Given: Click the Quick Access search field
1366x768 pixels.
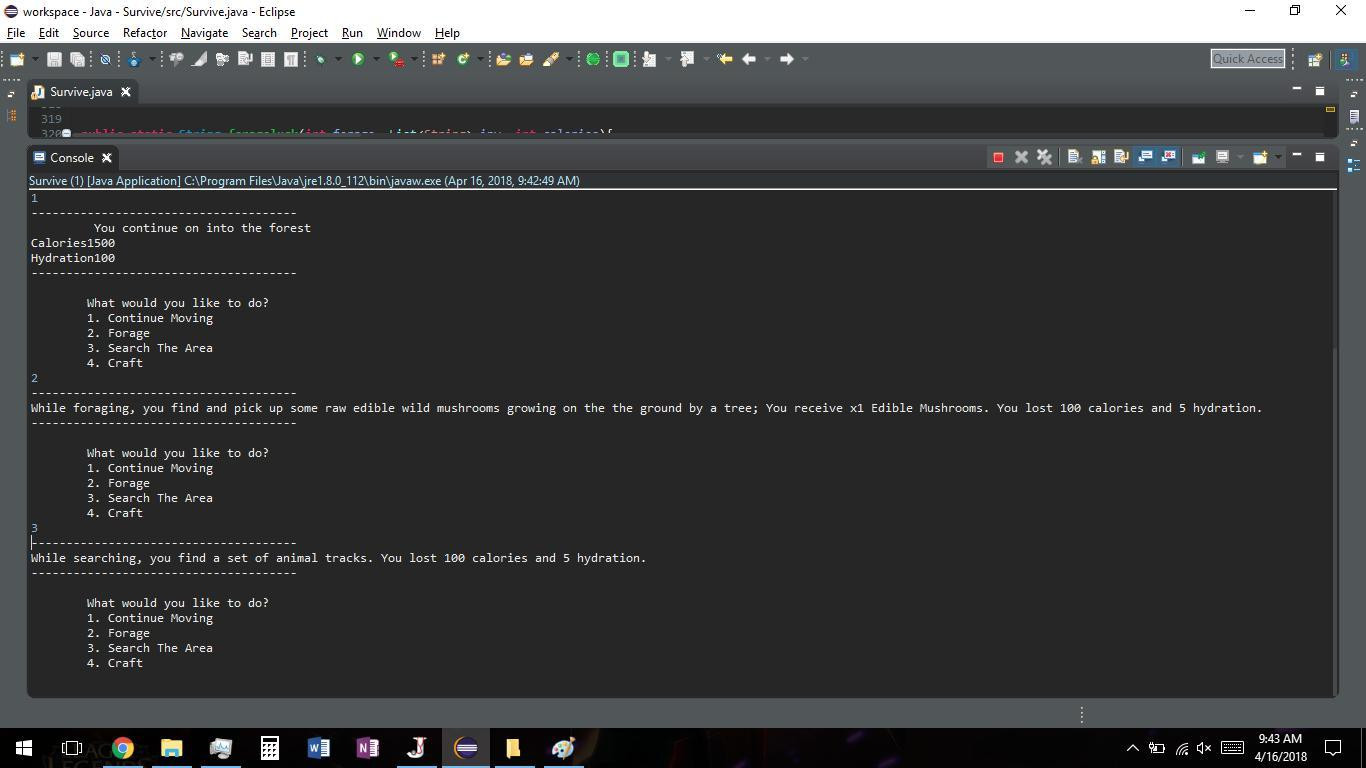Looking at the screenshot, I should click(1247, 59).
